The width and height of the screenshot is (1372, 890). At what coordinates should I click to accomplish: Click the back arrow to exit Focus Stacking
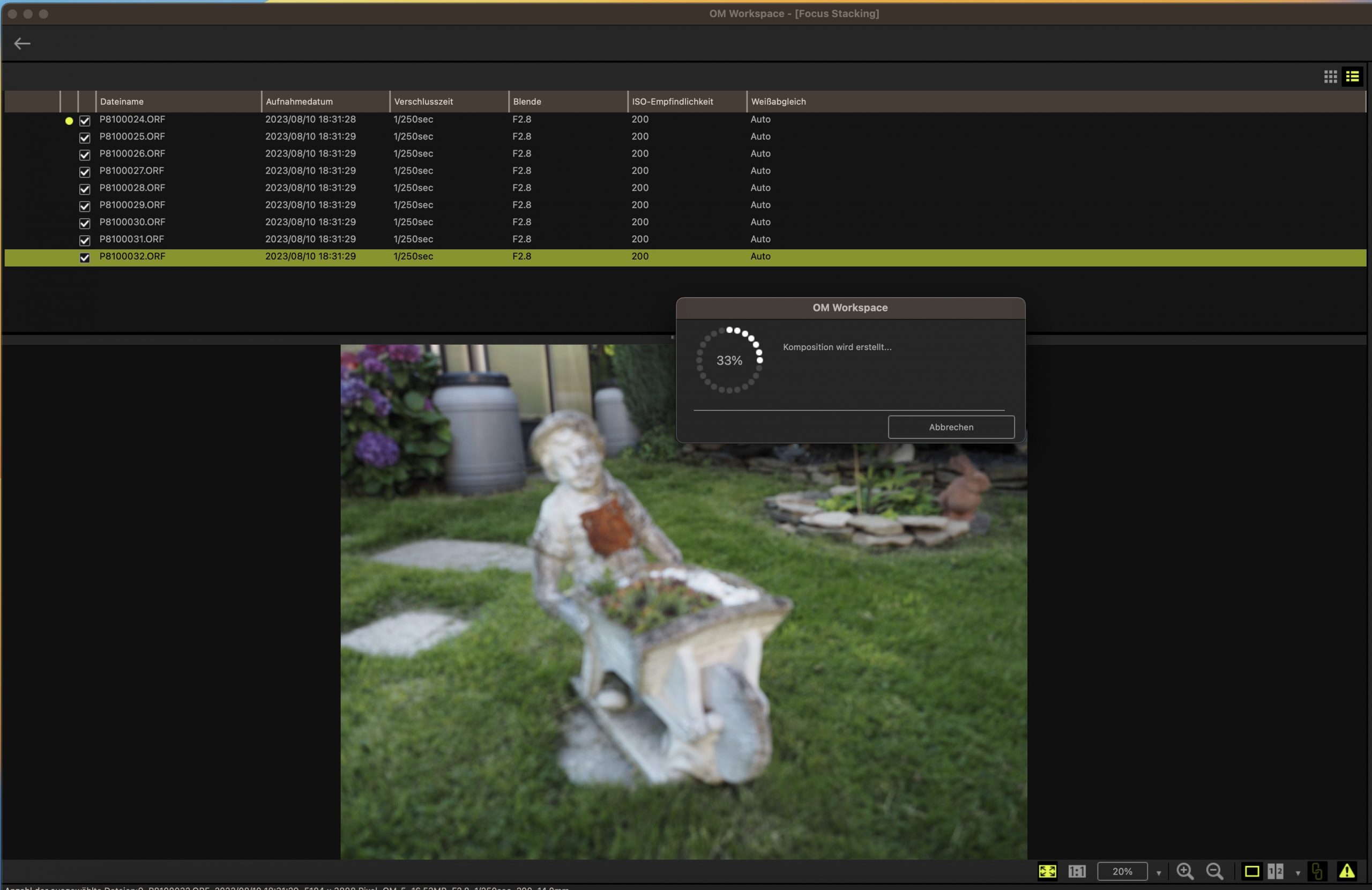pos(23,43)
